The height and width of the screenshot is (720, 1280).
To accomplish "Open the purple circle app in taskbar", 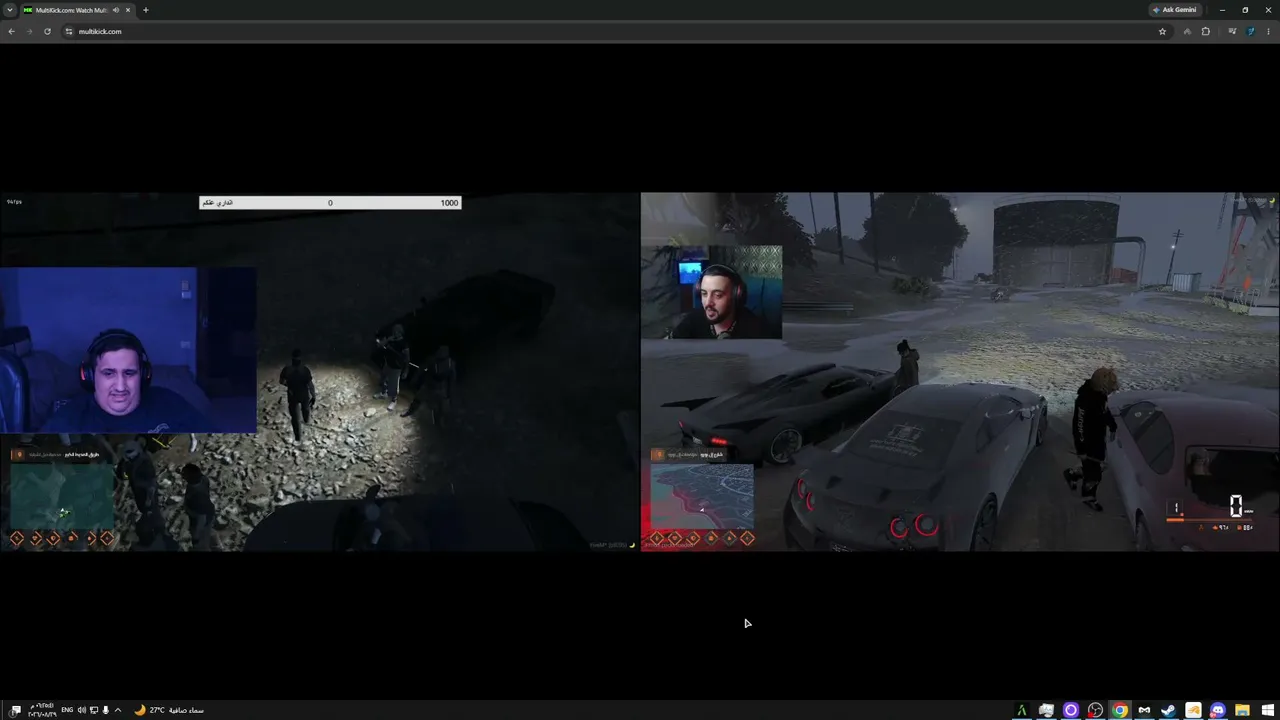I will point(1071,710).
